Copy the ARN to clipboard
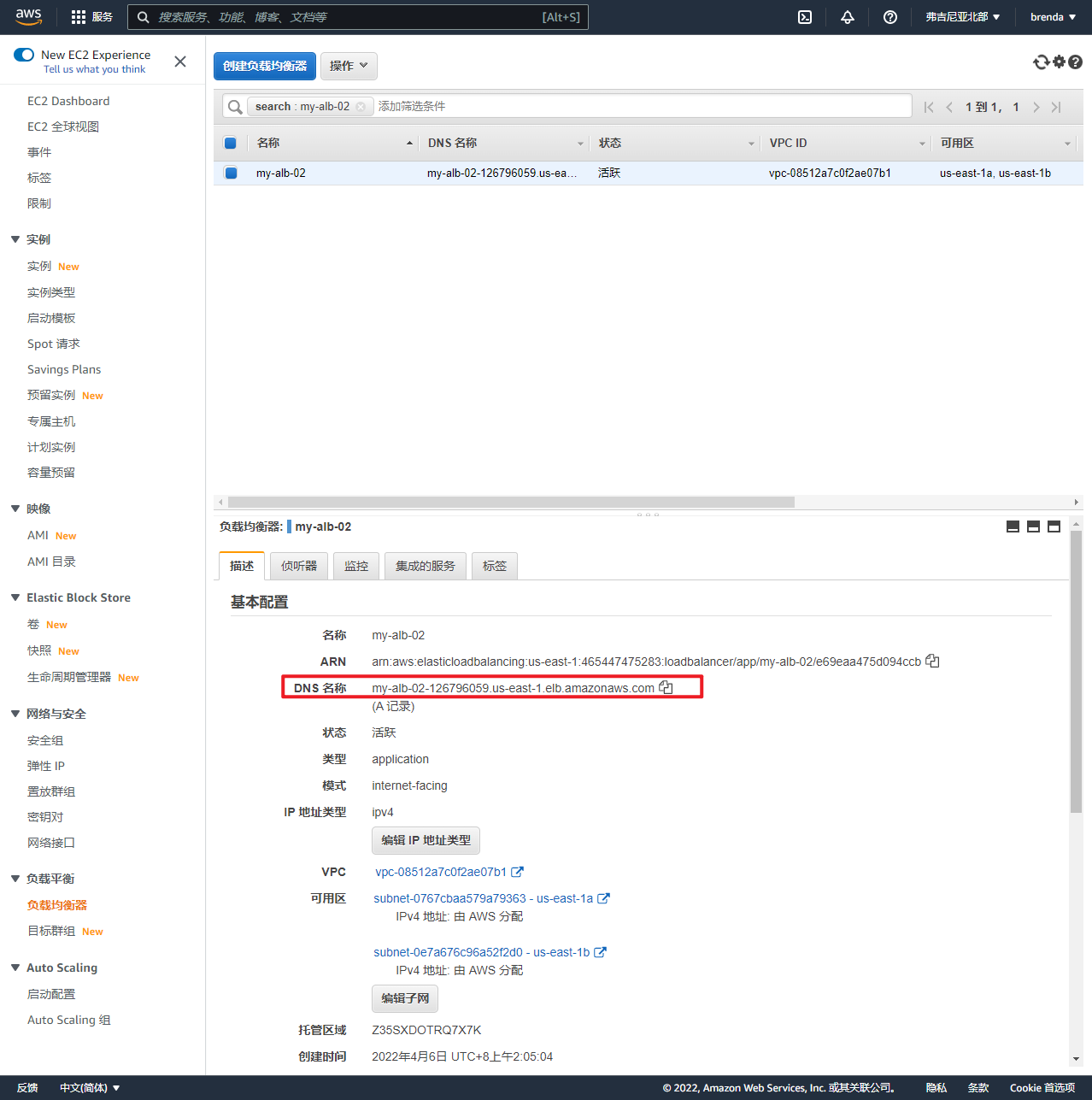The height and width of the screenshot is (1100, 1092). click(932, 661)
